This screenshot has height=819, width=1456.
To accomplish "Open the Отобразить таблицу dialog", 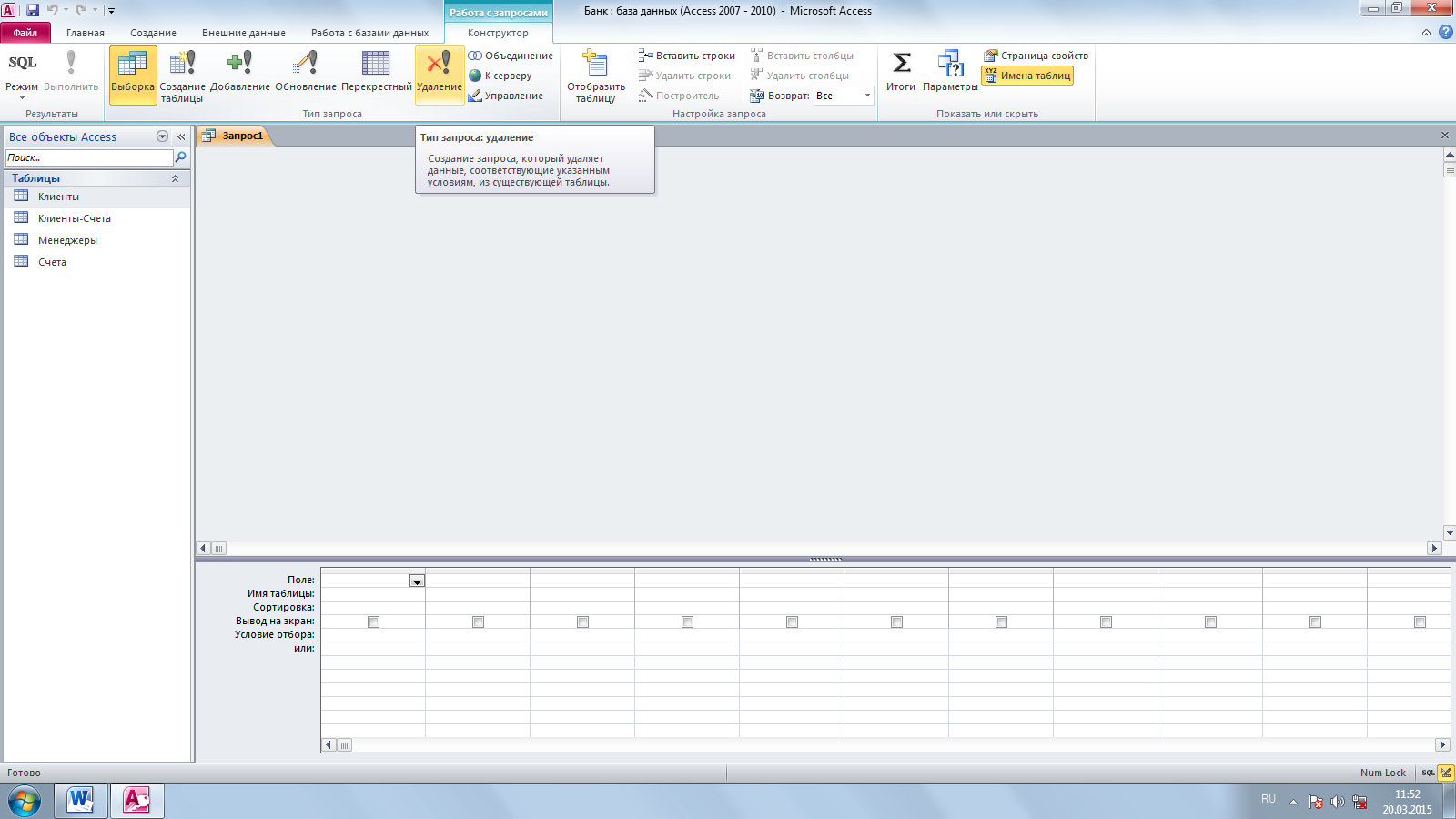I will (596, 76).
